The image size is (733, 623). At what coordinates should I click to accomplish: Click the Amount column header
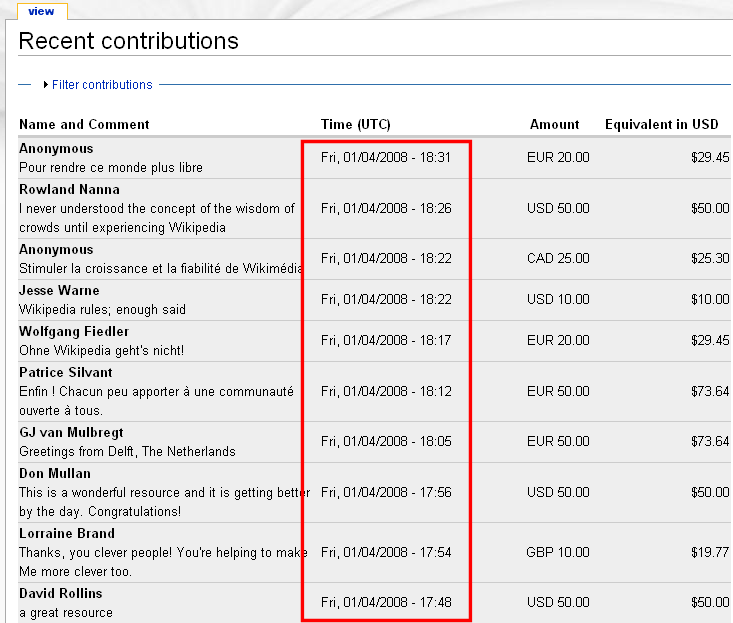pyautogui.click(x=554, y=124)
